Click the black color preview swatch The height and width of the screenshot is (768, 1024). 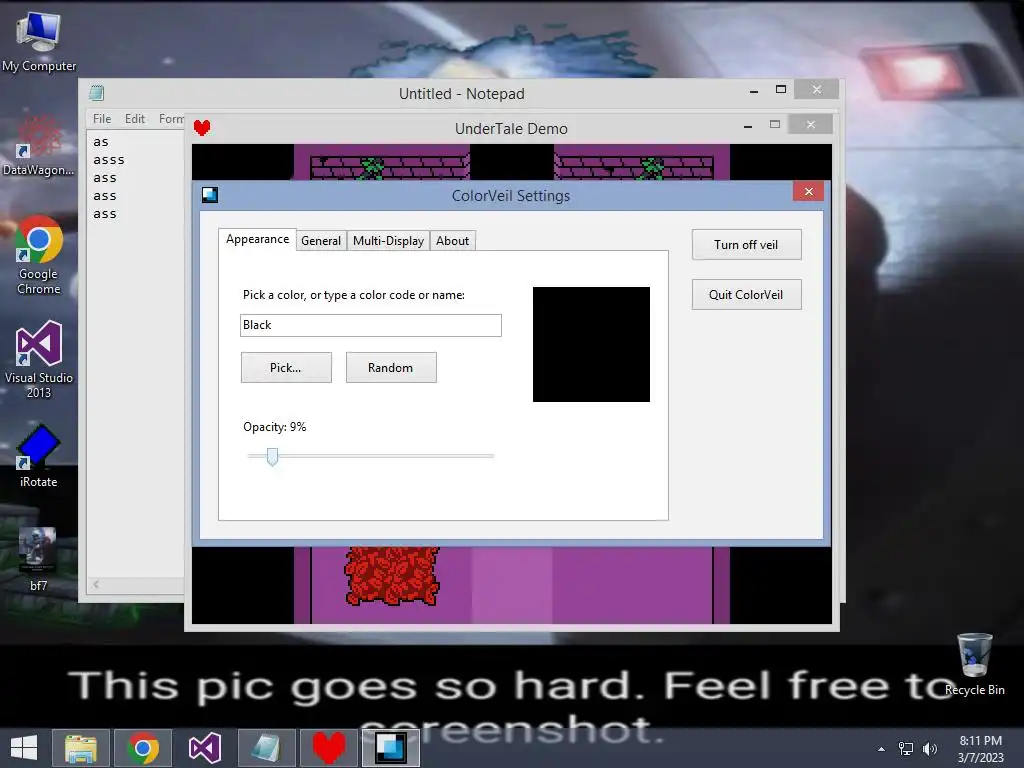pyautogui.click(x=591, y=344)
